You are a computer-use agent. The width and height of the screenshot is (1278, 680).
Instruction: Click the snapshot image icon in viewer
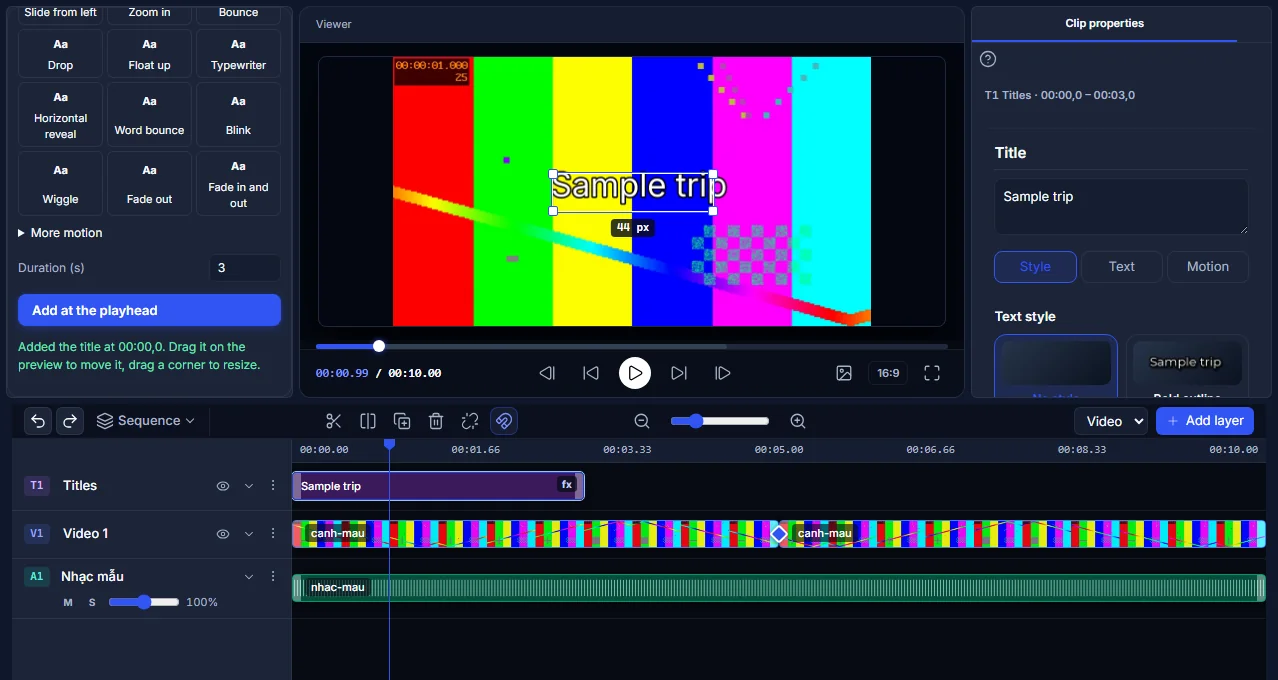click(x=844, y=373)
